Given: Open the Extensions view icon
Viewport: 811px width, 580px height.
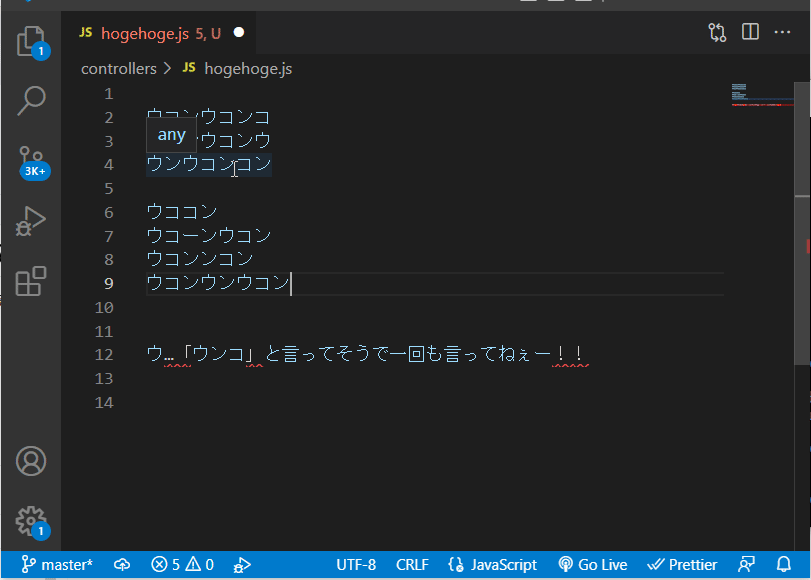Looking at the screenshot, I should click(x=32, y=281).
